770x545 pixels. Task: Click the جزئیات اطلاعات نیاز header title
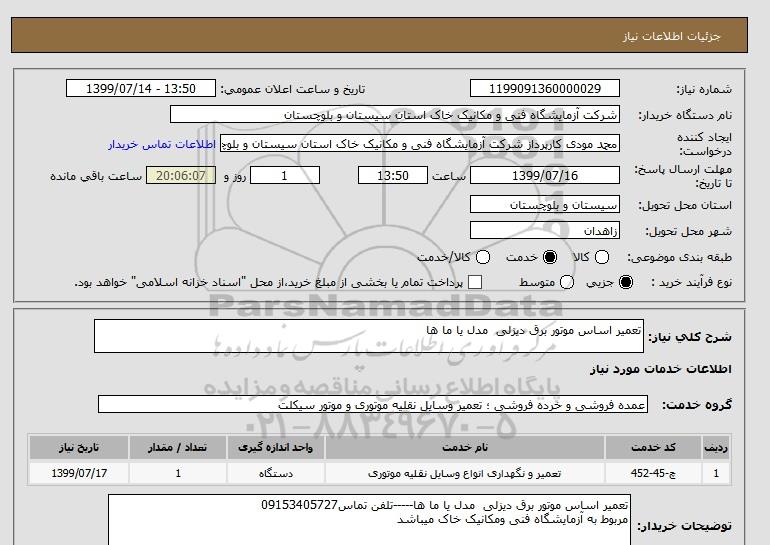[x=671, y=36]
